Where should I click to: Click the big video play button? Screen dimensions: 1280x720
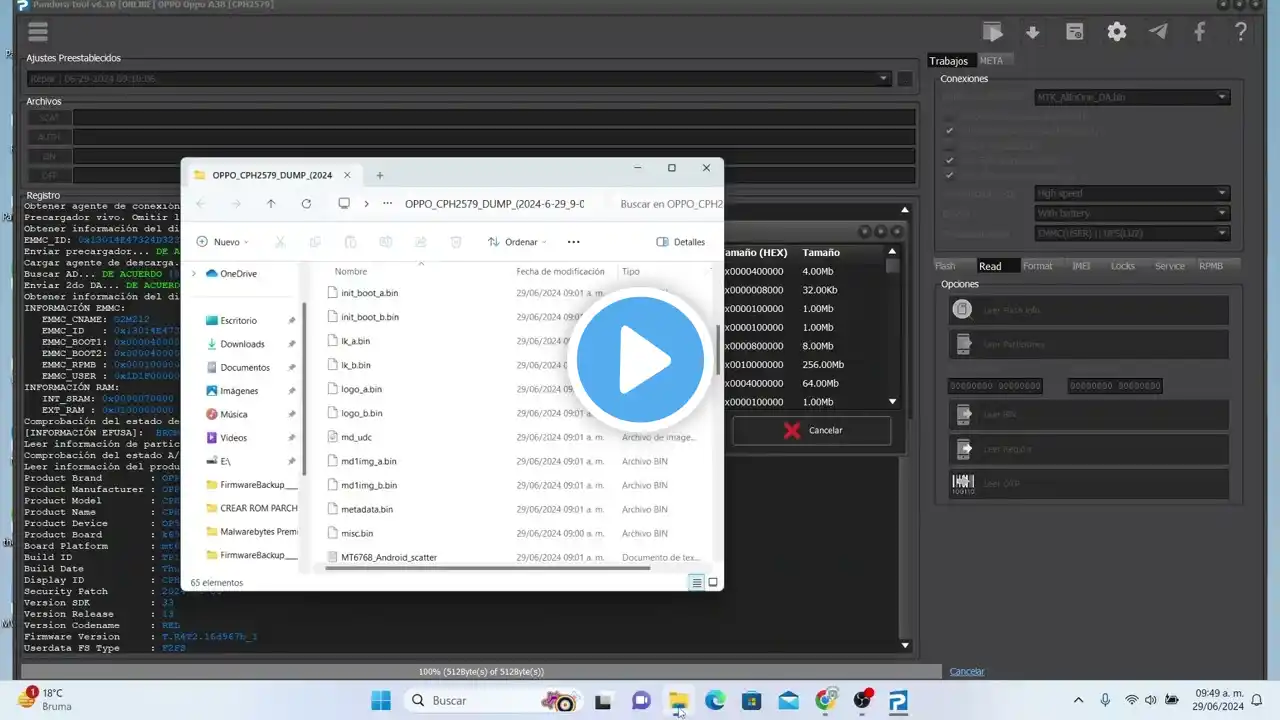click(x=640, y=359)
